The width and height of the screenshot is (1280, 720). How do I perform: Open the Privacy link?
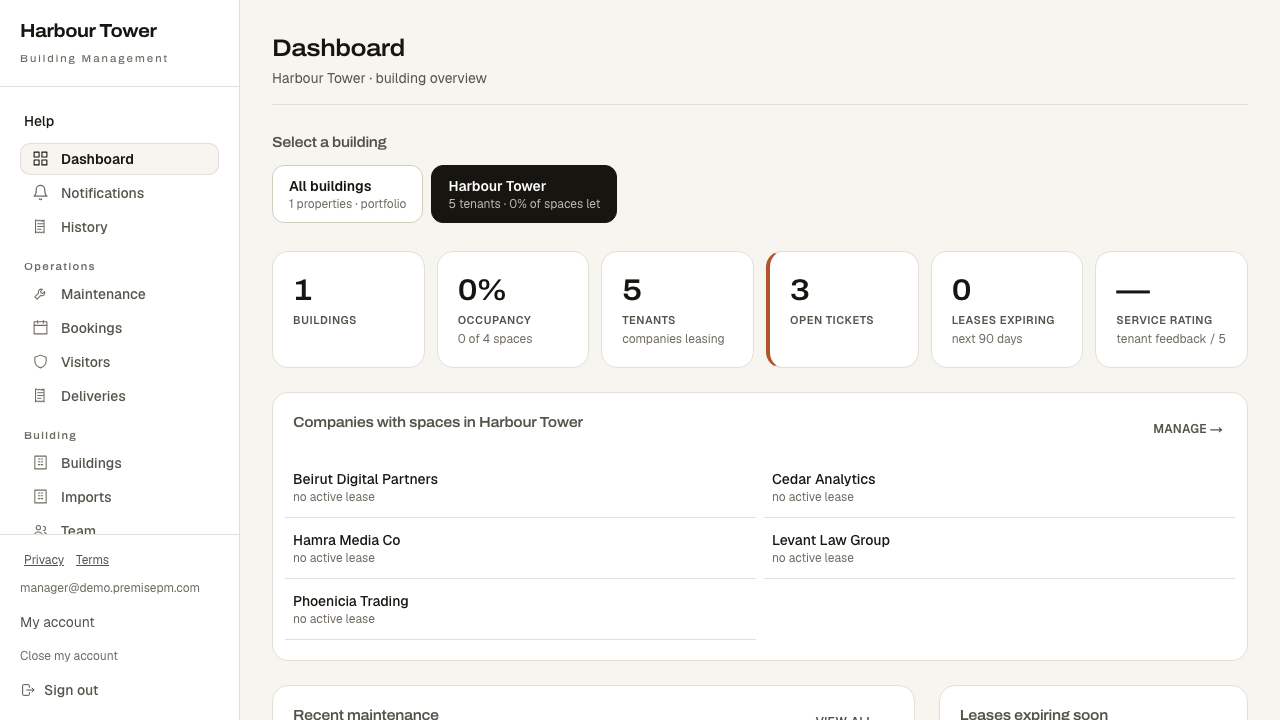click(44, 560)
